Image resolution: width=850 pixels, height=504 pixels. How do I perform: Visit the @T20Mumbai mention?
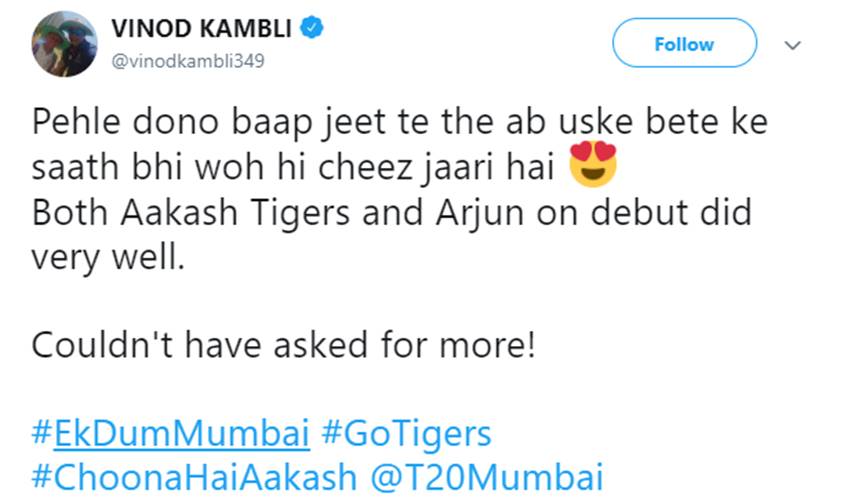coord(487,477)
